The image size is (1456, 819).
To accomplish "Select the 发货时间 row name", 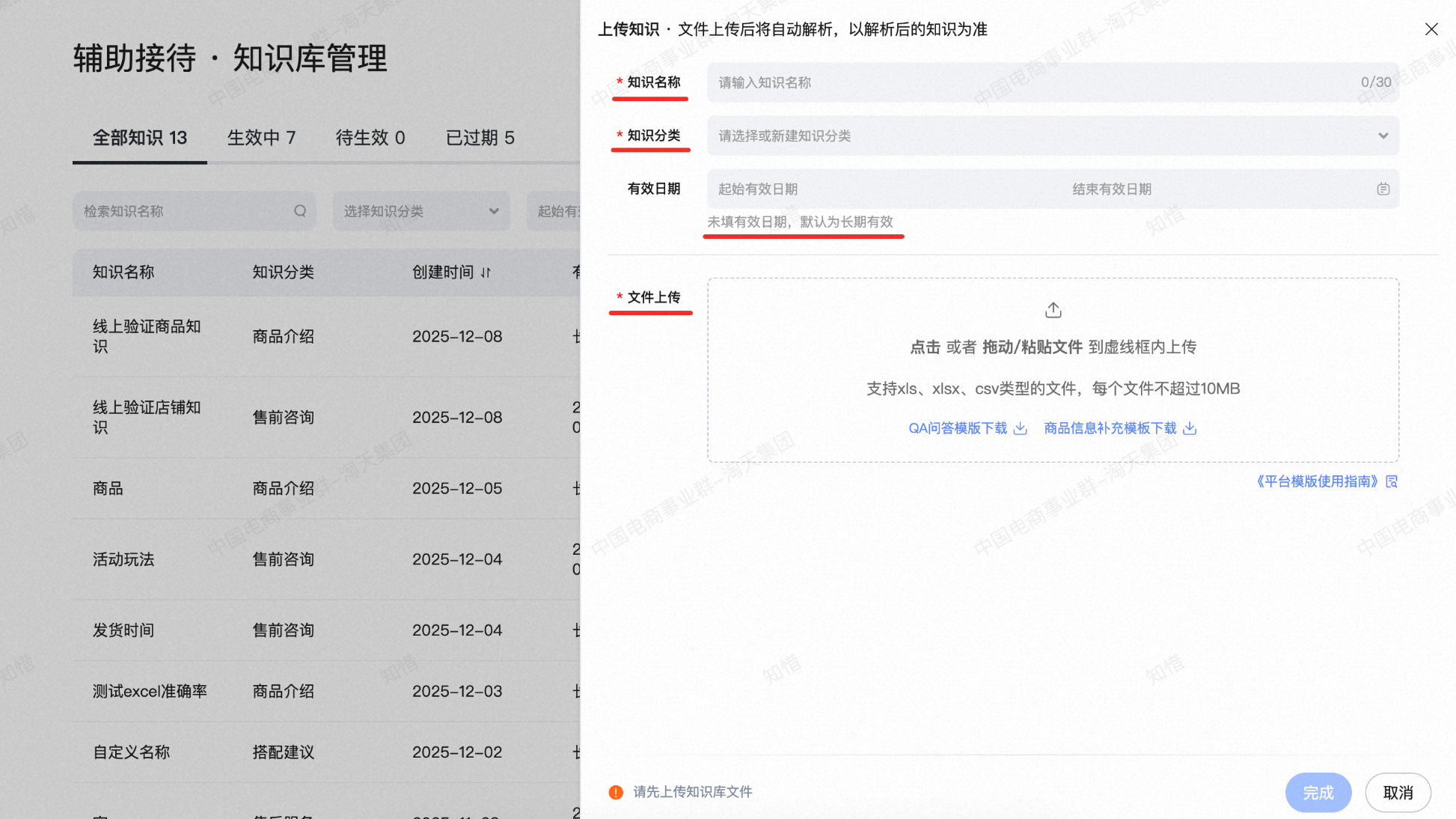I will tap(123, 630).
